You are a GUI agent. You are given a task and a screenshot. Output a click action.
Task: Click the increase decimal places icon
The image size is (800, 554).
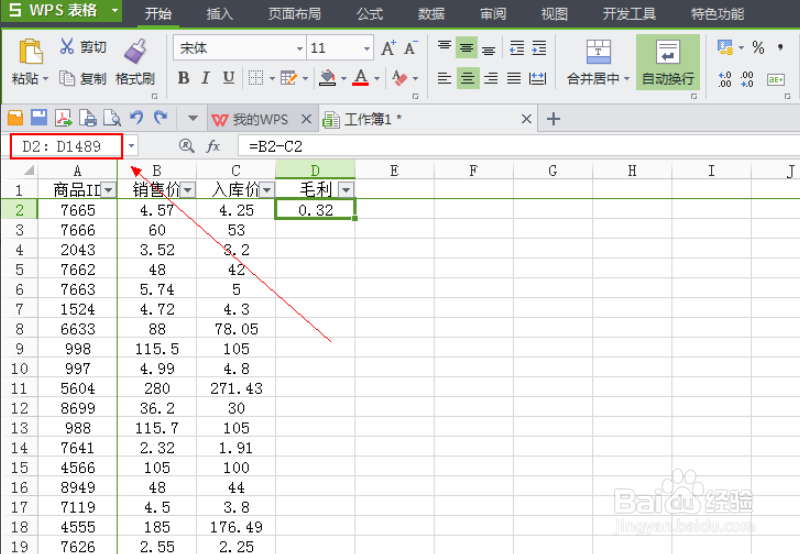pos(724,79)
